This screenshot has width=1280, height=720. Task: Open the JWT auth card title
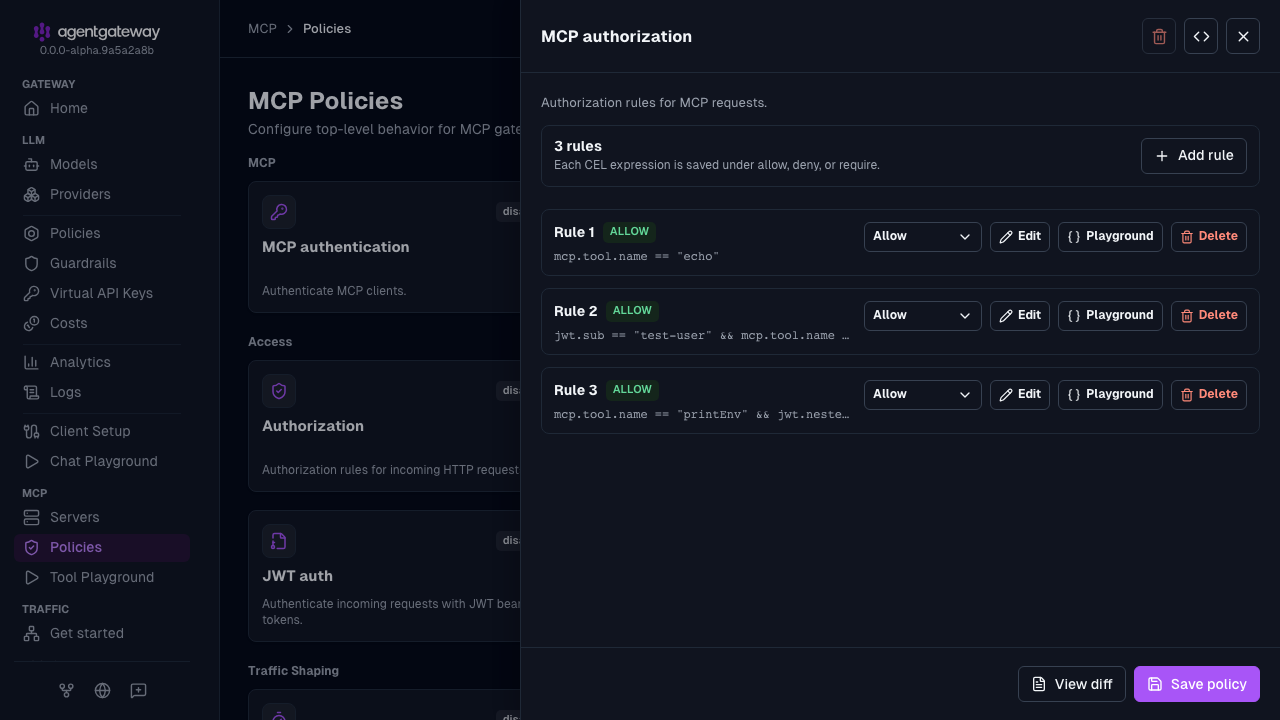pyautogui.click(x=297, y=576)
